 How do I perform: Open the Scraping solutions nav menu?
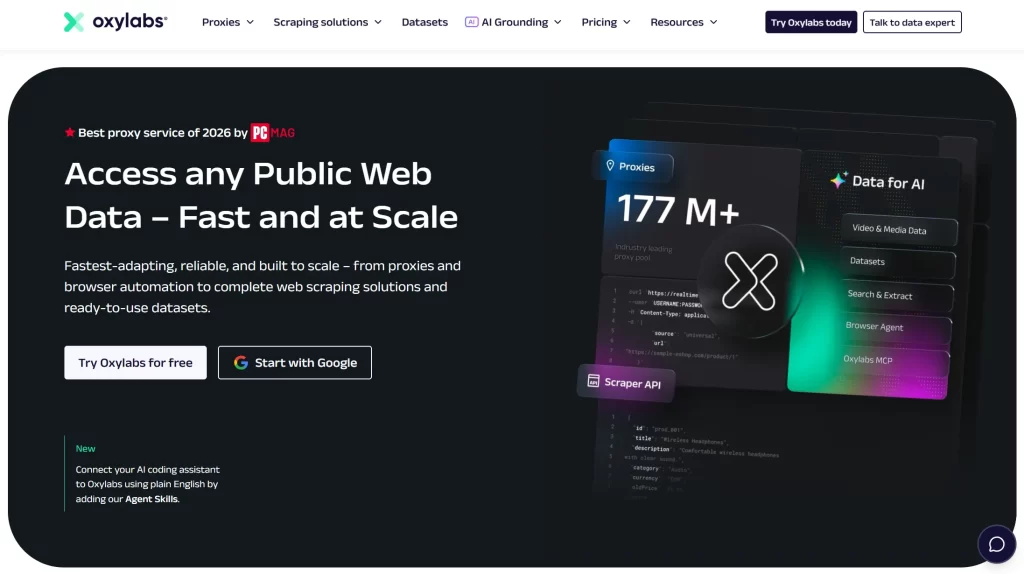point(327,22)
